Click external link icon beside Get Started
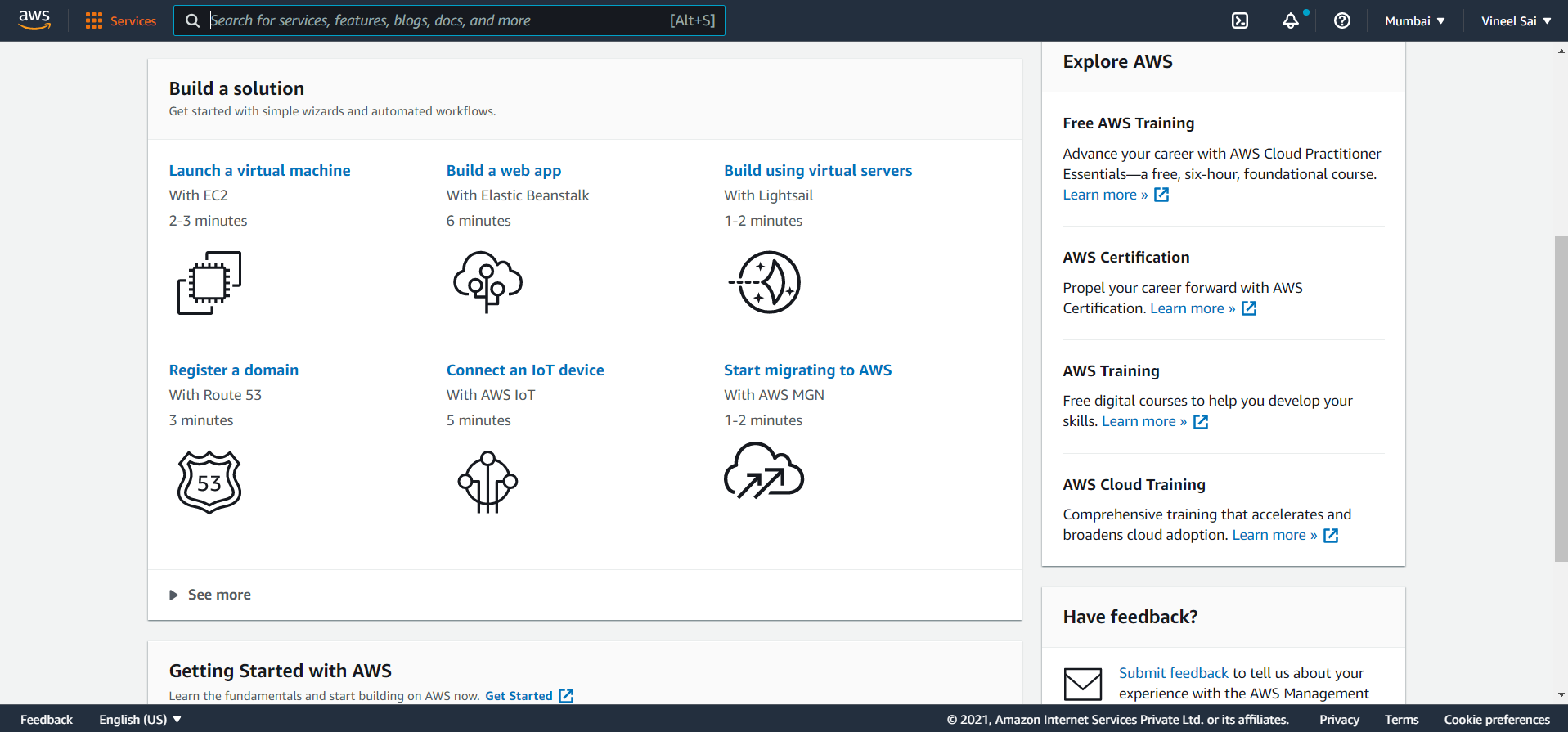 [566, 696]
